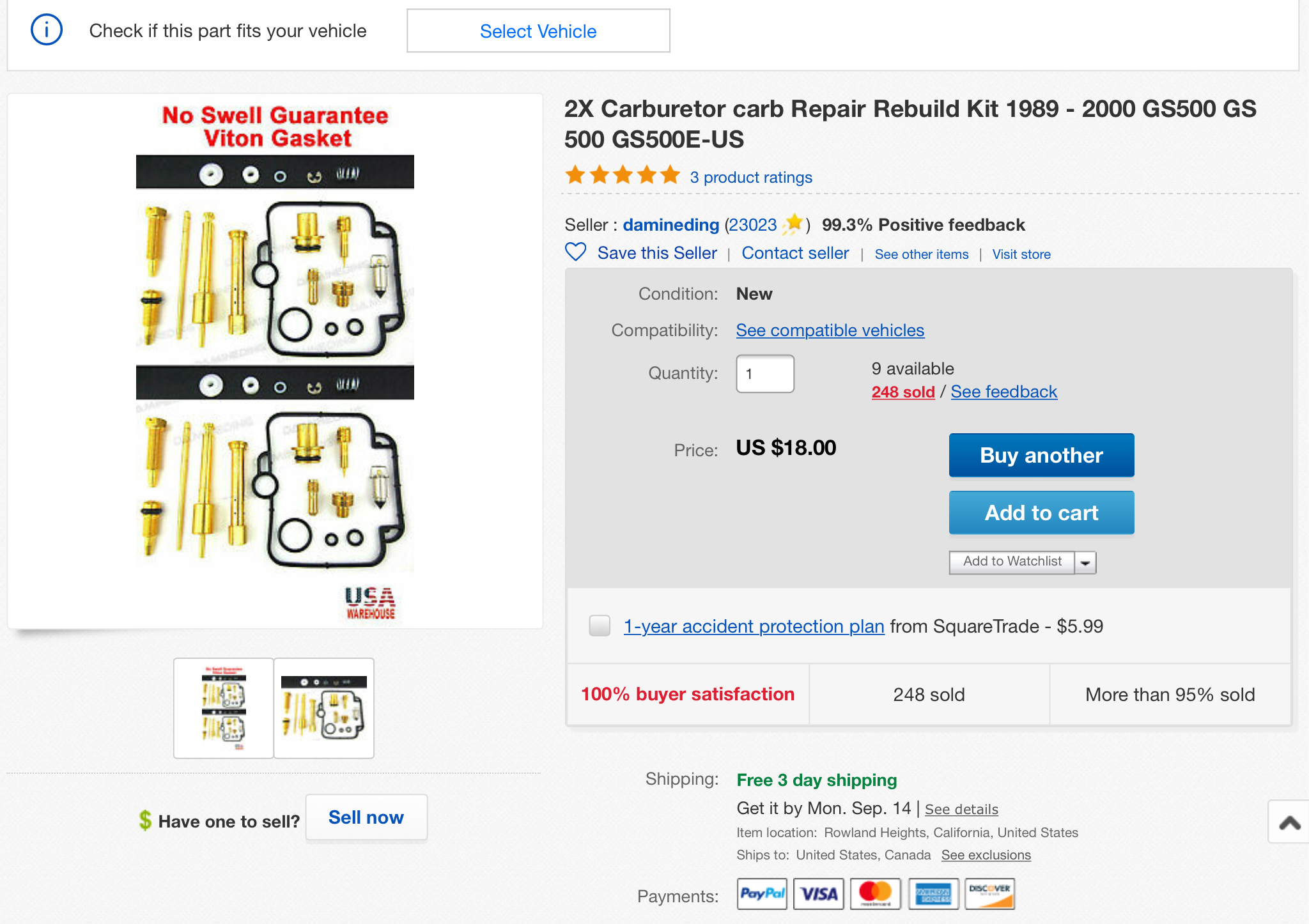Click the Mastercard payment icon
Image resolution: width=1309 pixels, height=924 pixels.
coord(875,893)
